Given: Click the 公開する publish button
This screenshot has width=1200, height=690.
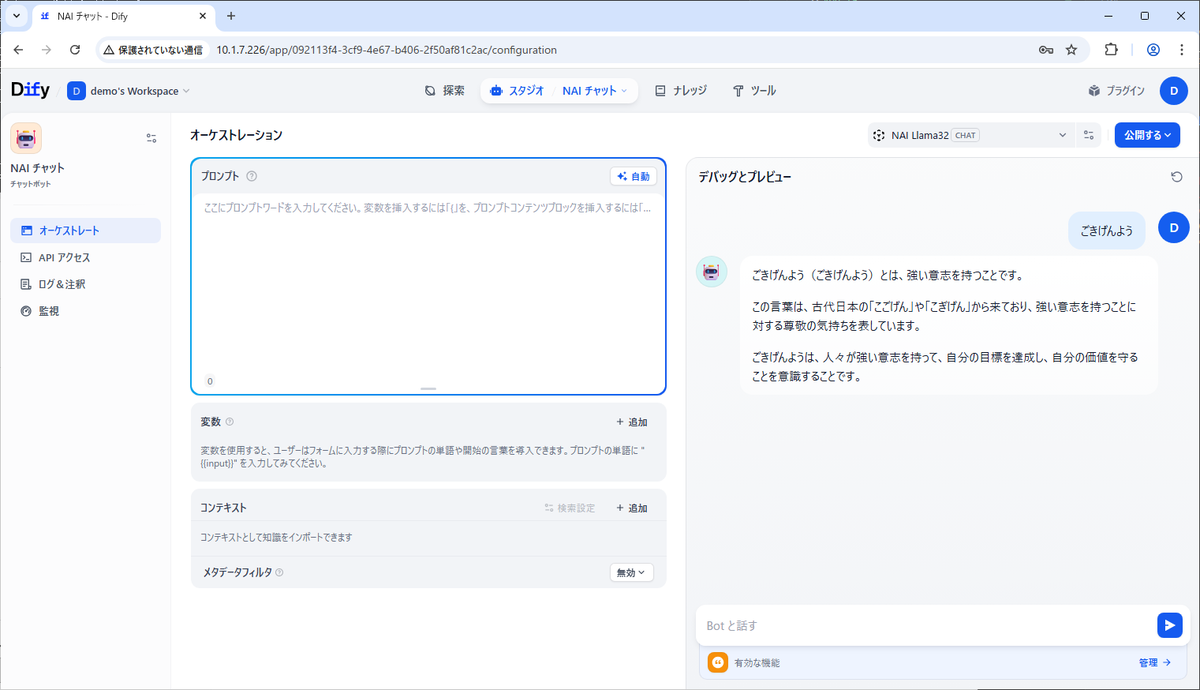Looking at the screenshot, I should [1147, 135].
